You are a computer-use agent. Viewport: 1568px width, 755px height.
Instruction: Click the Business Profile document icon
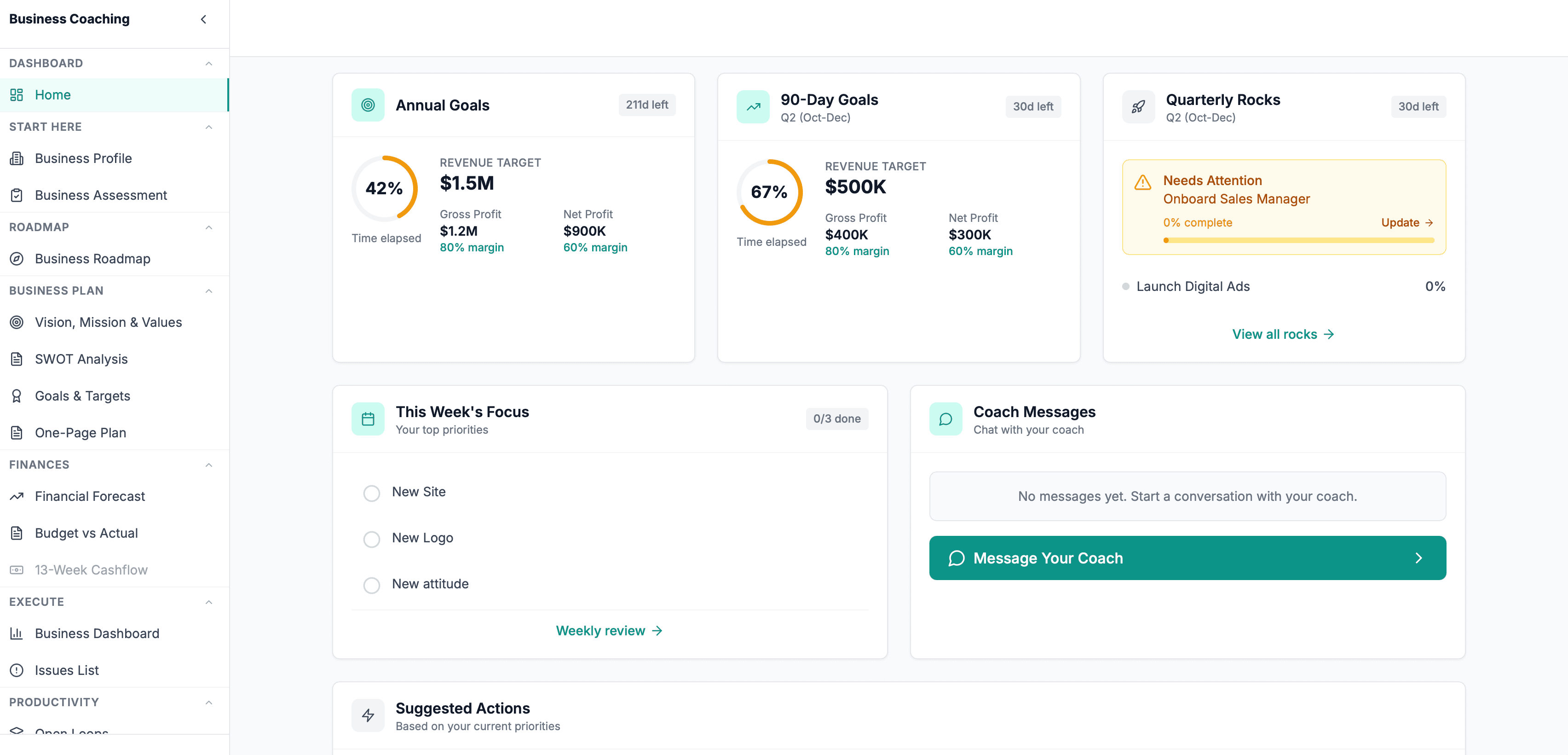pyautogui.click(x=17, y=158)
